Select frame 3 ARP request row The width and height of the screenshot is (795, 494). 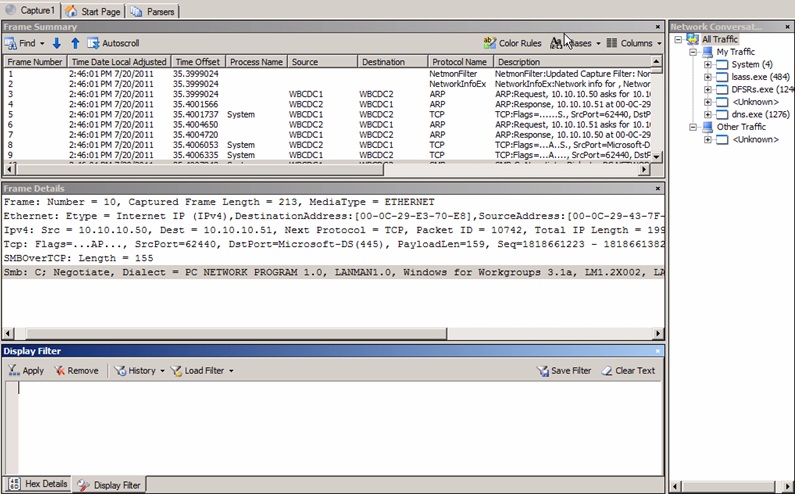(x=327, y=94)
